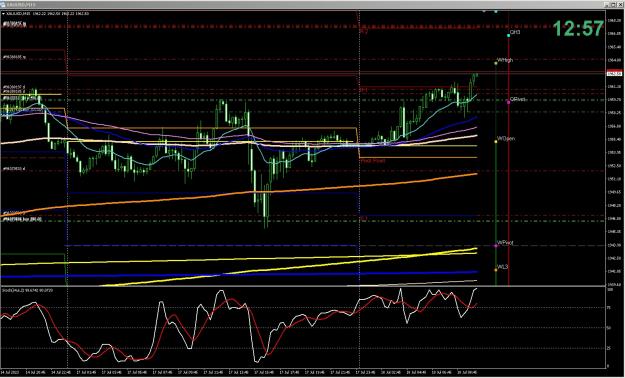Maximize the chart window

[x=614, y=4]
